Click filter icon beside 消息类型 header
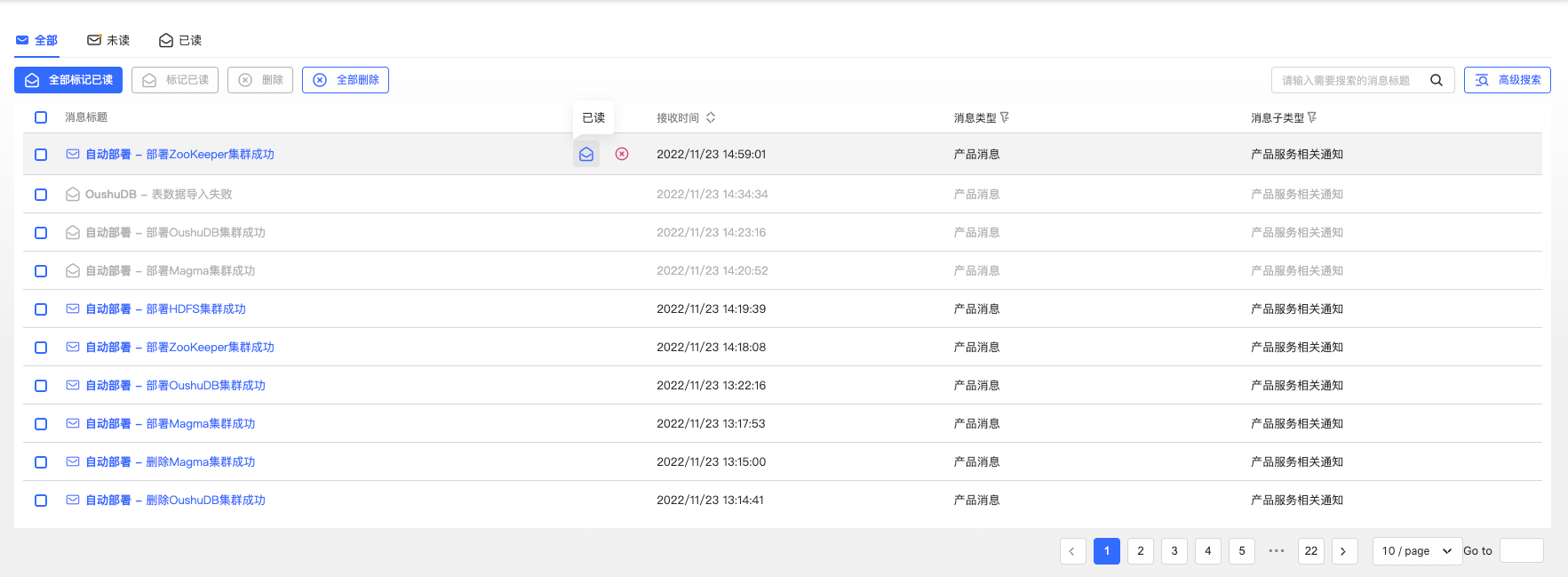This screenshot has height=577, width=1568. point(1005,117)
